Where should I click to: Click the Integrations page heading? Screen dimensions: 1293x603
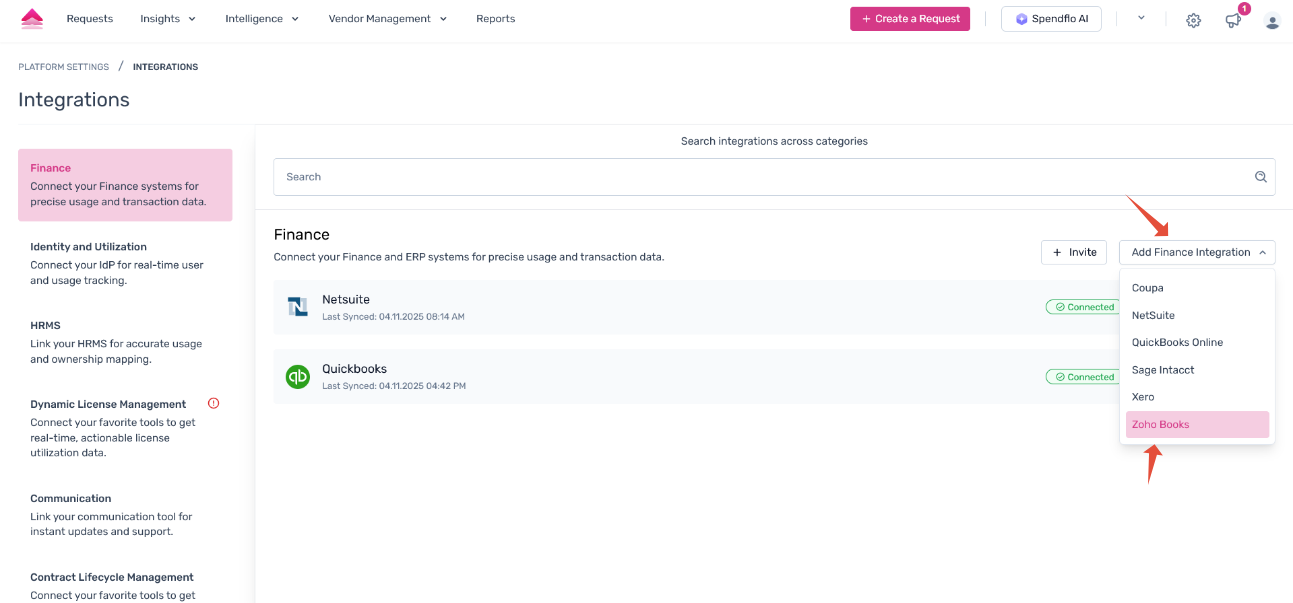74,100
